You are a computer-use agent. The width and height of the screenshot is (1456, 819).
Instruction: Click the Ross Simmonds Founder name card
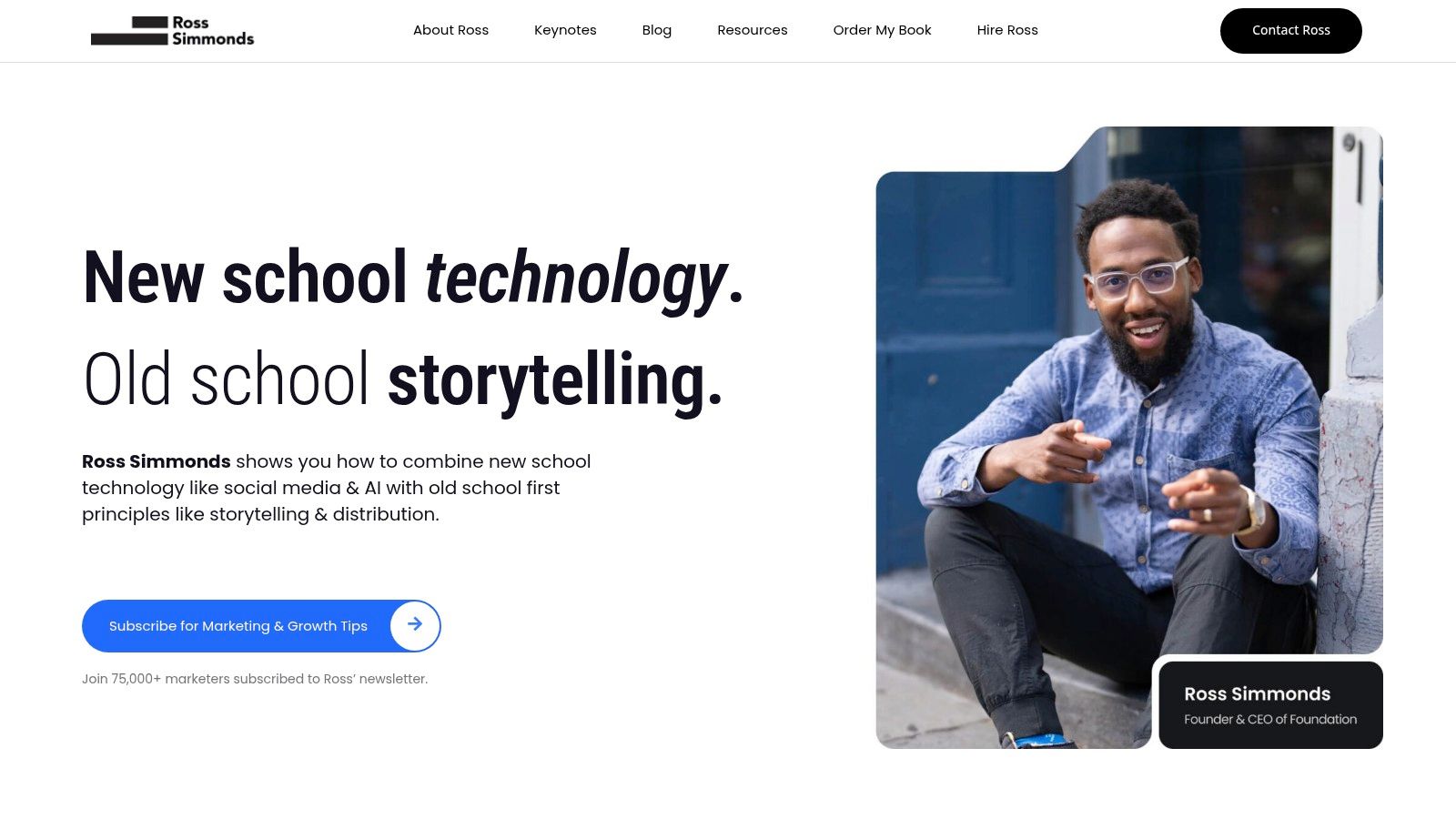coord(1270,705)
